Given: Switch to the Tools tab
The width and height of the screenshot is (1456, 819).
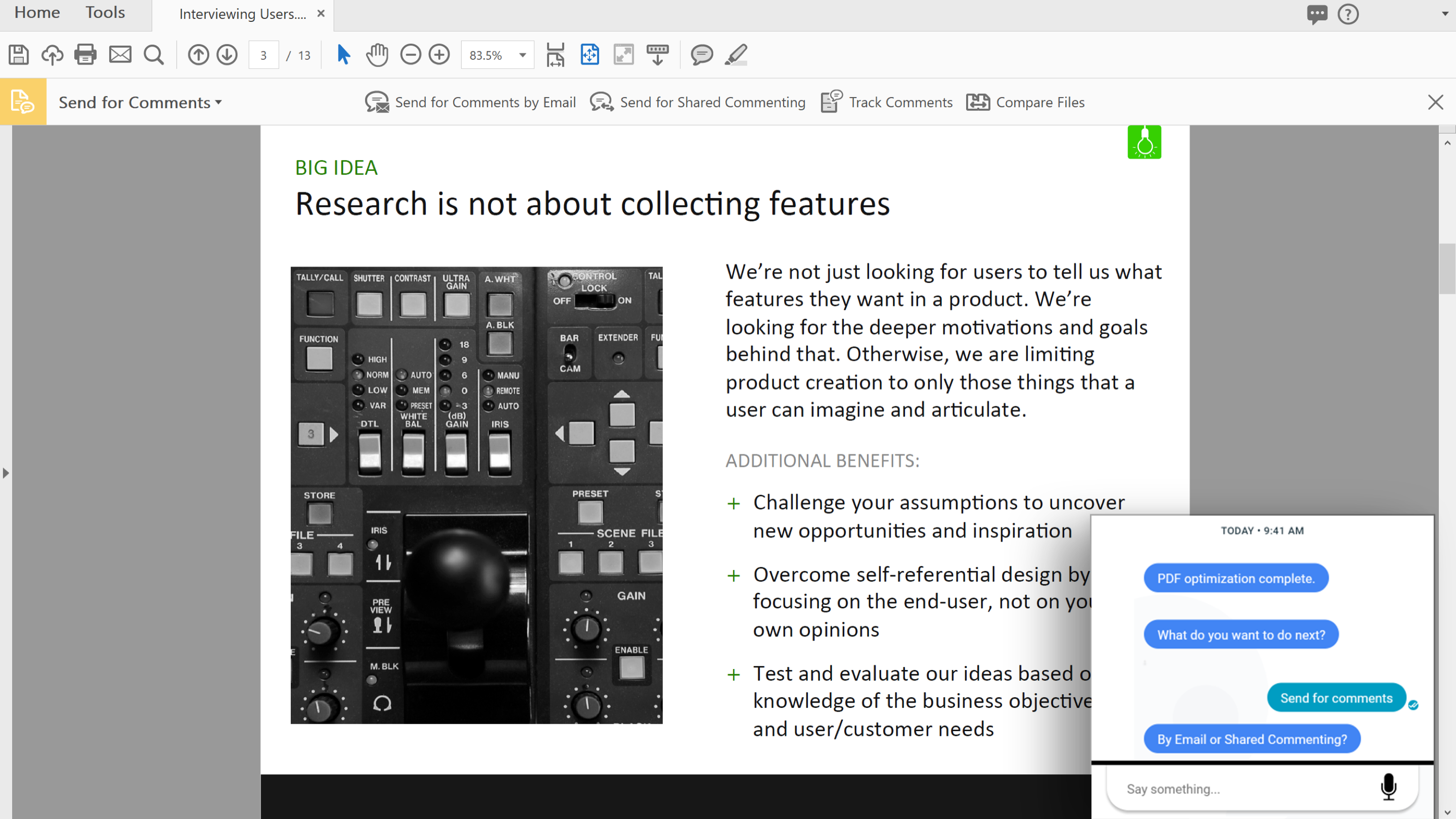Looking at the screenshot, I should click(105, 13).
